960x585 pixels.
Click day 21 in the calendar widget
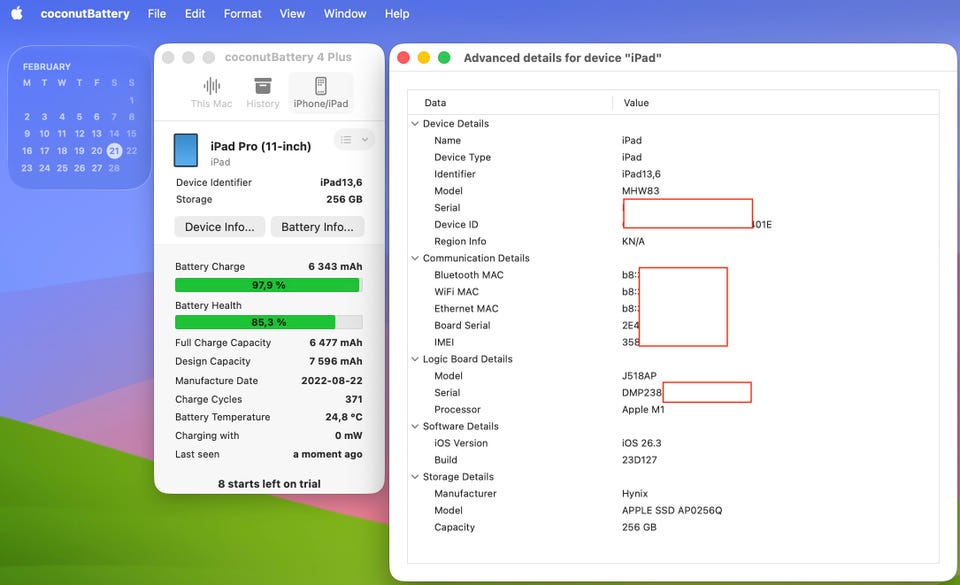114,151
